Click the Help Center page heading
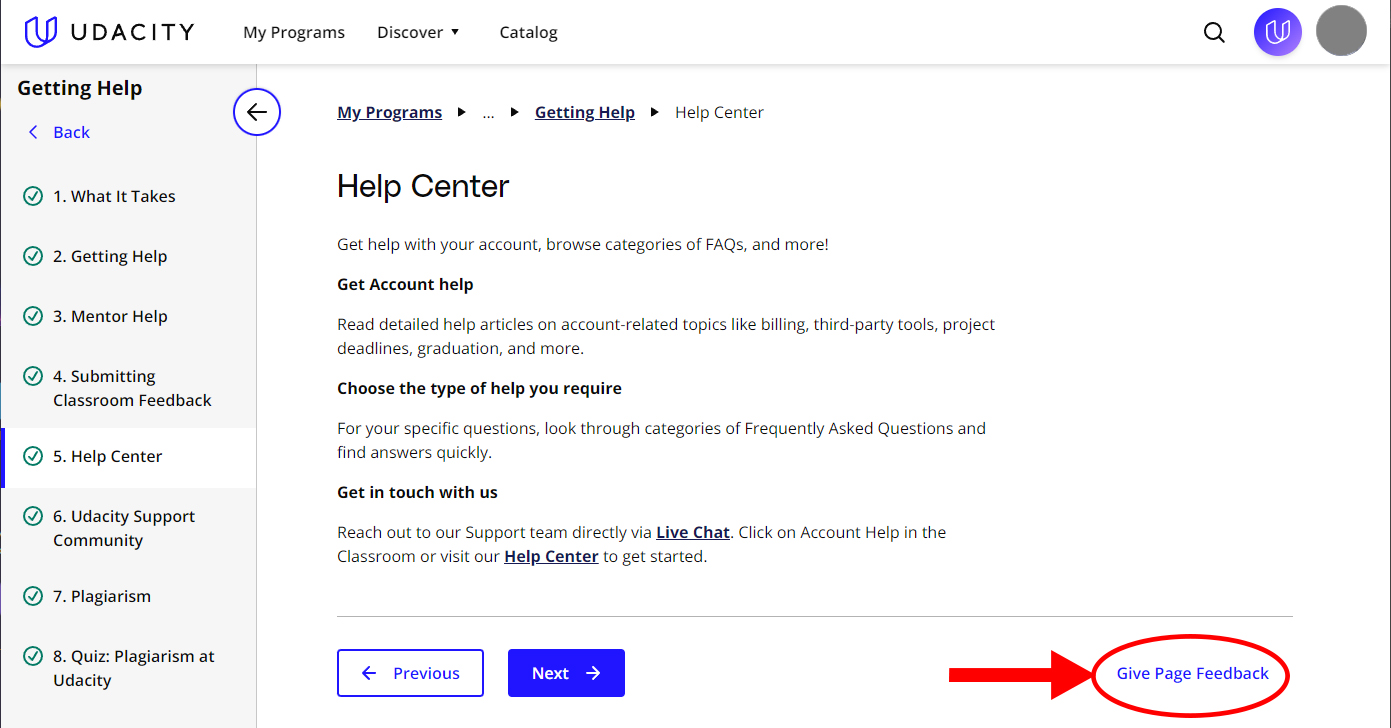 click(423, 186)
